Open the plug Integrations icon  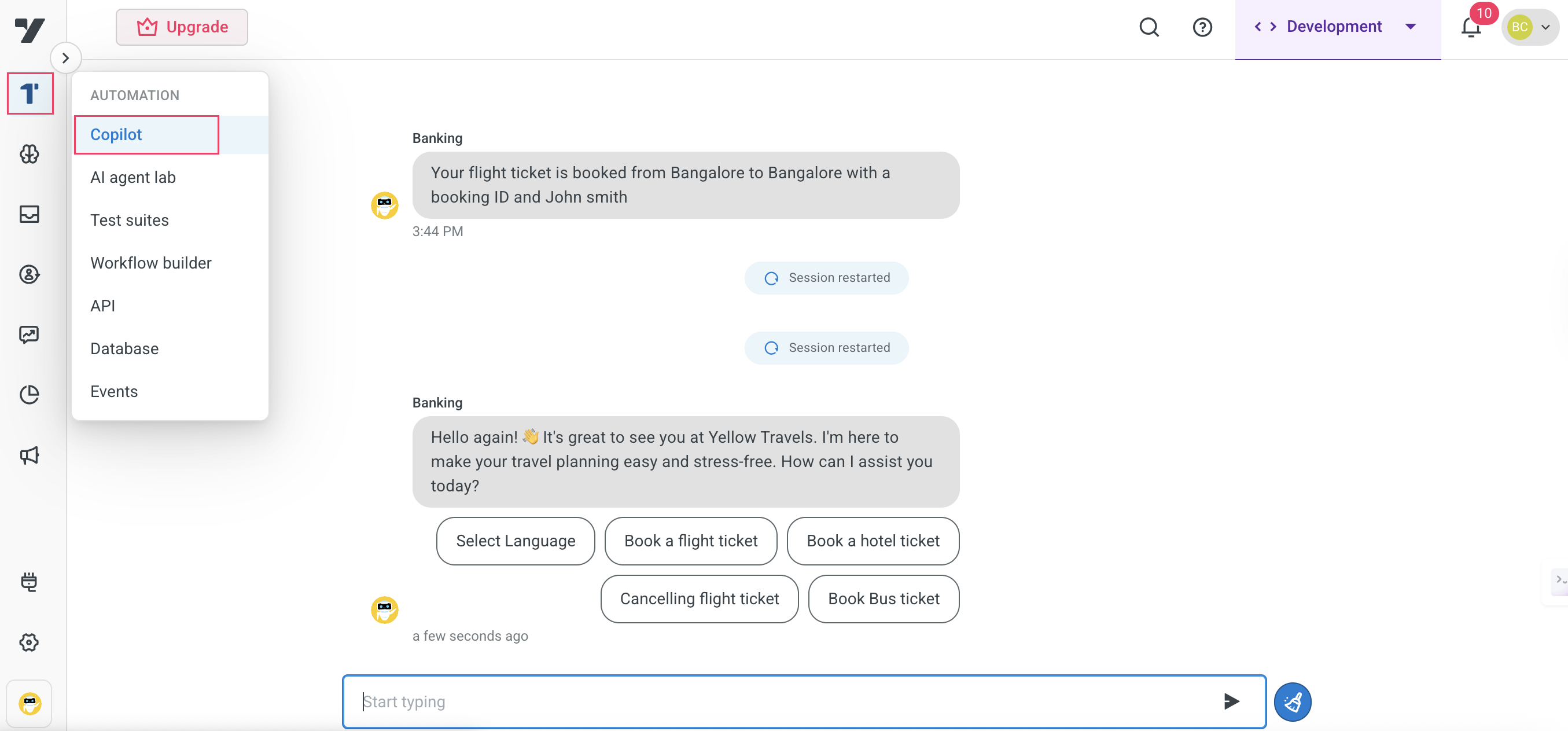coord(29,582)
